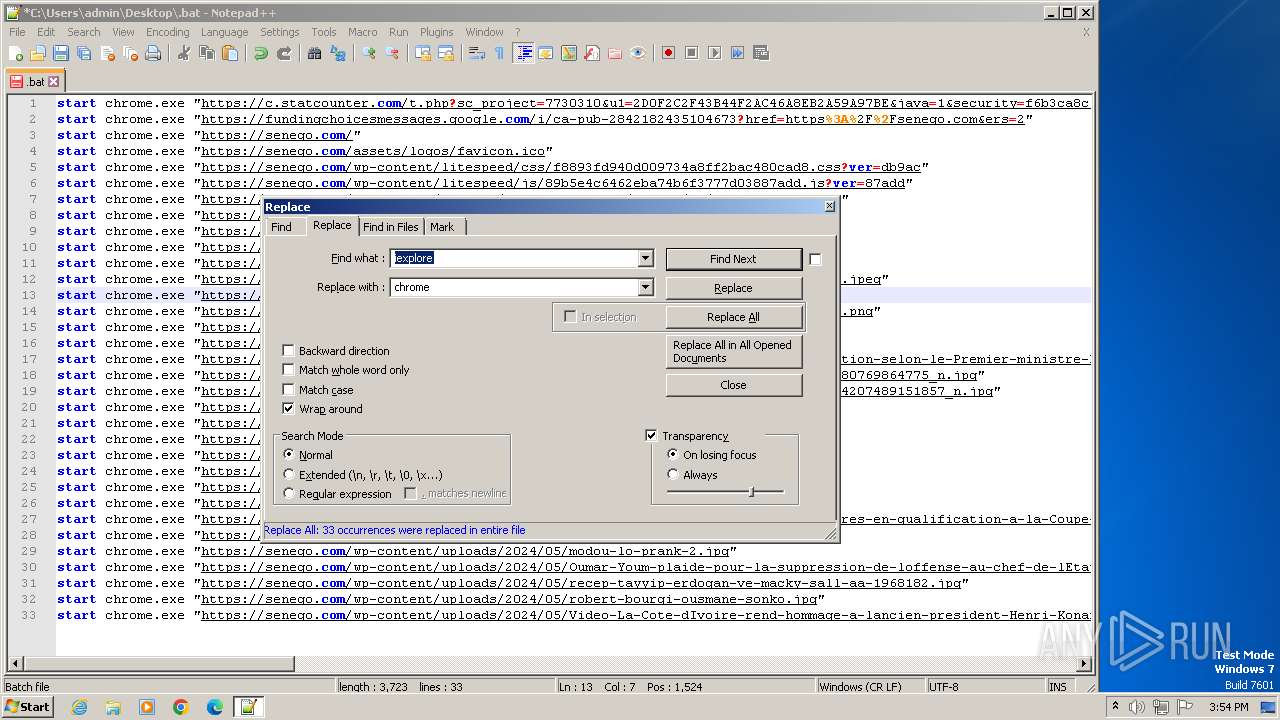Click the Find Next button
1280x720 pixels.
click(733, 259)
